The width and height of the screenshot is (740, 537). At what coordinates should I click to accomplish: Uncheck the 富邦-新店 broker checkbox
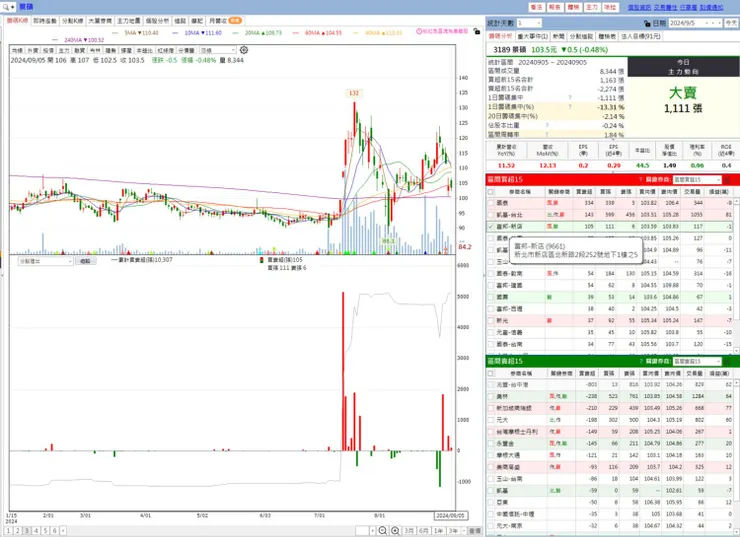coord(491,227)
